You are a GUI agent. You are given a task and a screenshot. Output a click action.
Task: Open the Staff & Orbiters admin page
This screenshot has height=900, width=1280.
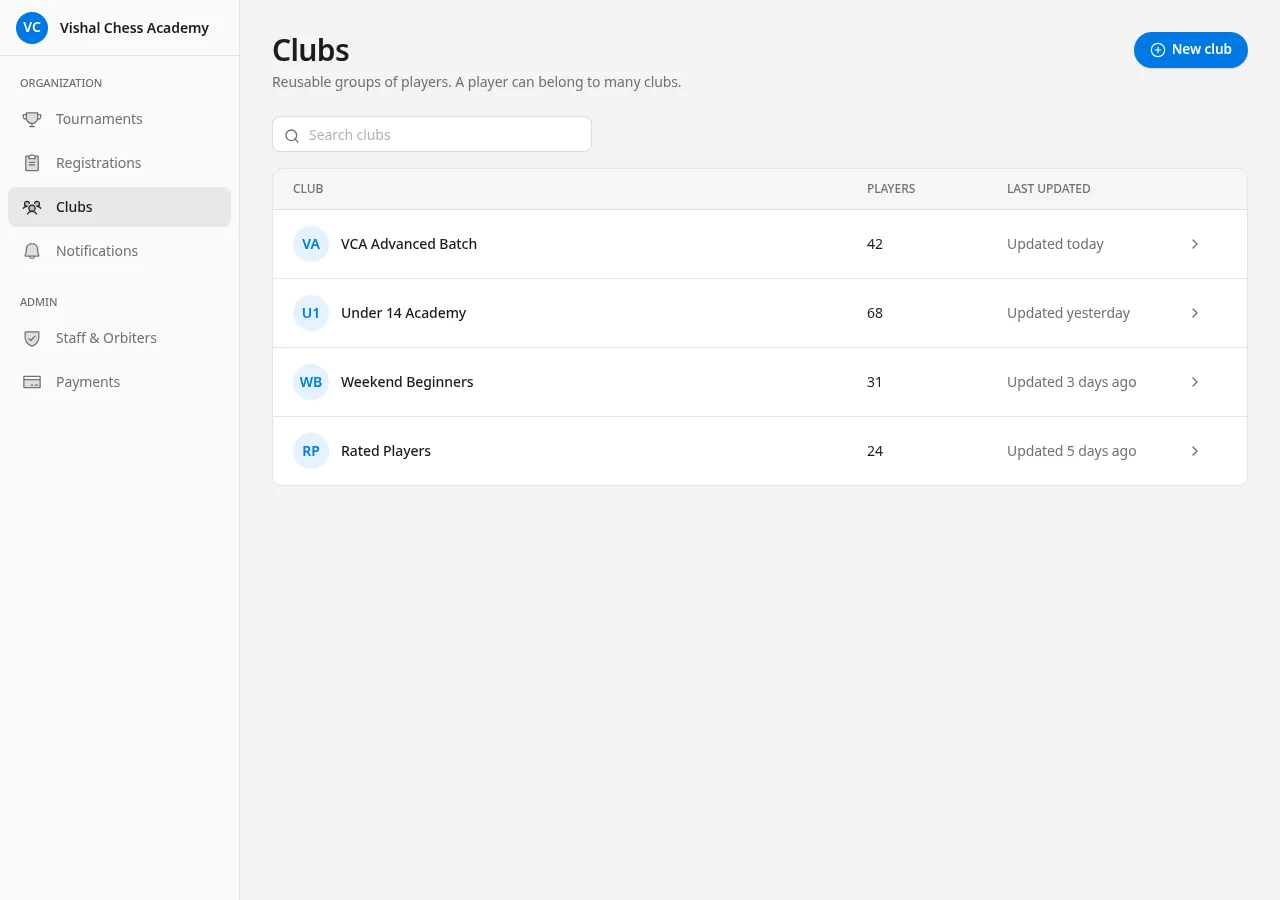pyautogui.click(x=119, y=338)
